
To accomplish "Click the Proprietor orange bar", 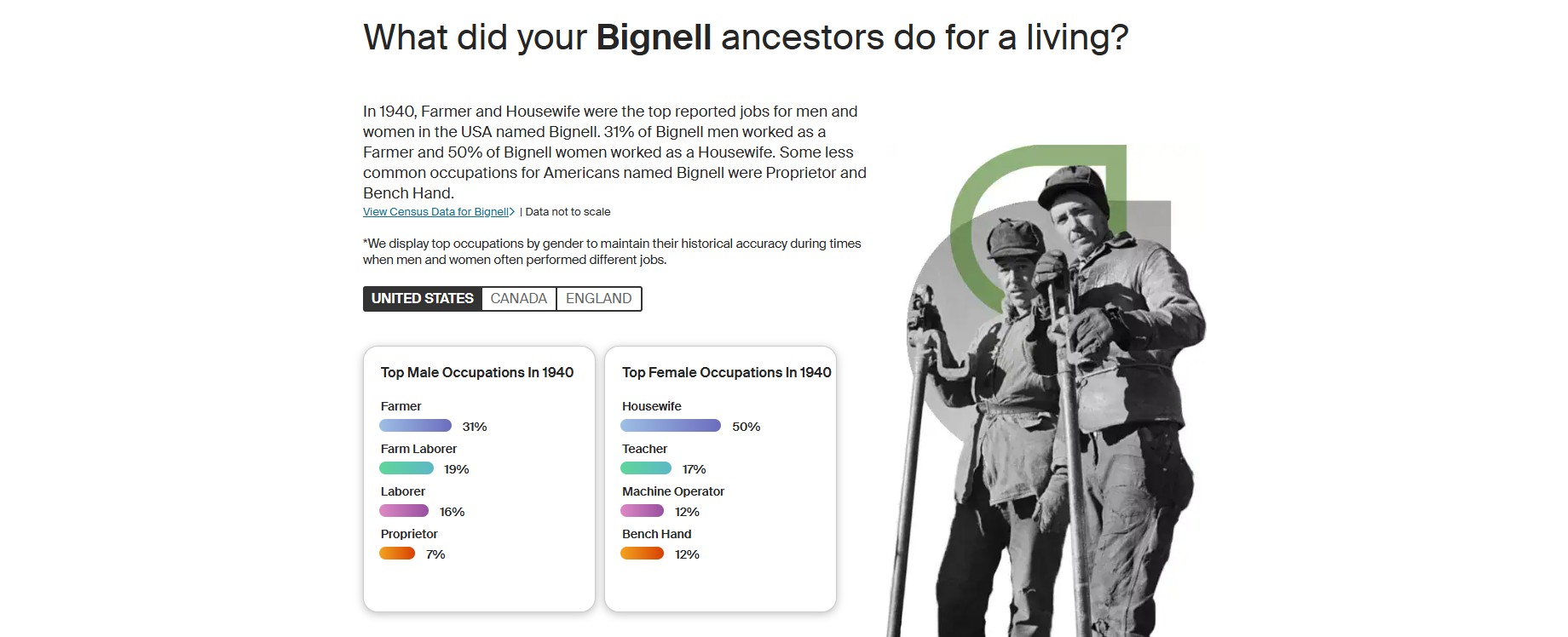I will (397, 553).
